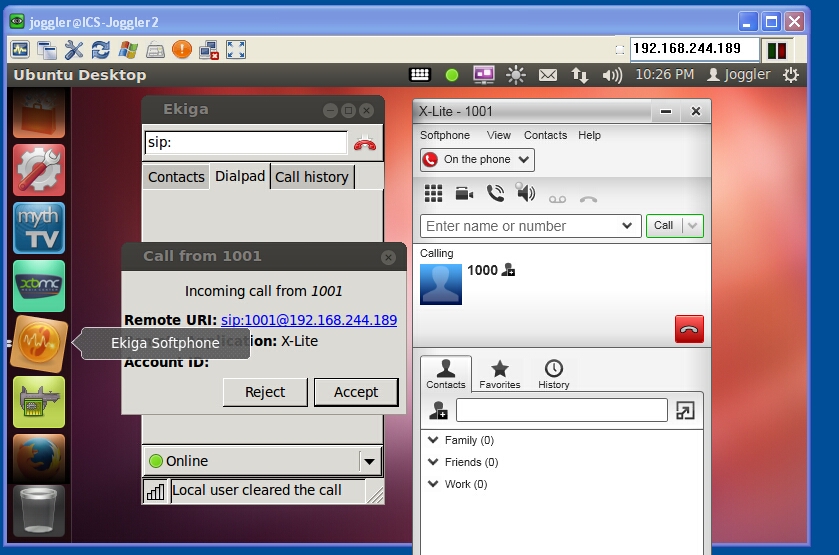Pop out contacts panel with the detach icon
This screenshot has height=555, width=839.
685,410
